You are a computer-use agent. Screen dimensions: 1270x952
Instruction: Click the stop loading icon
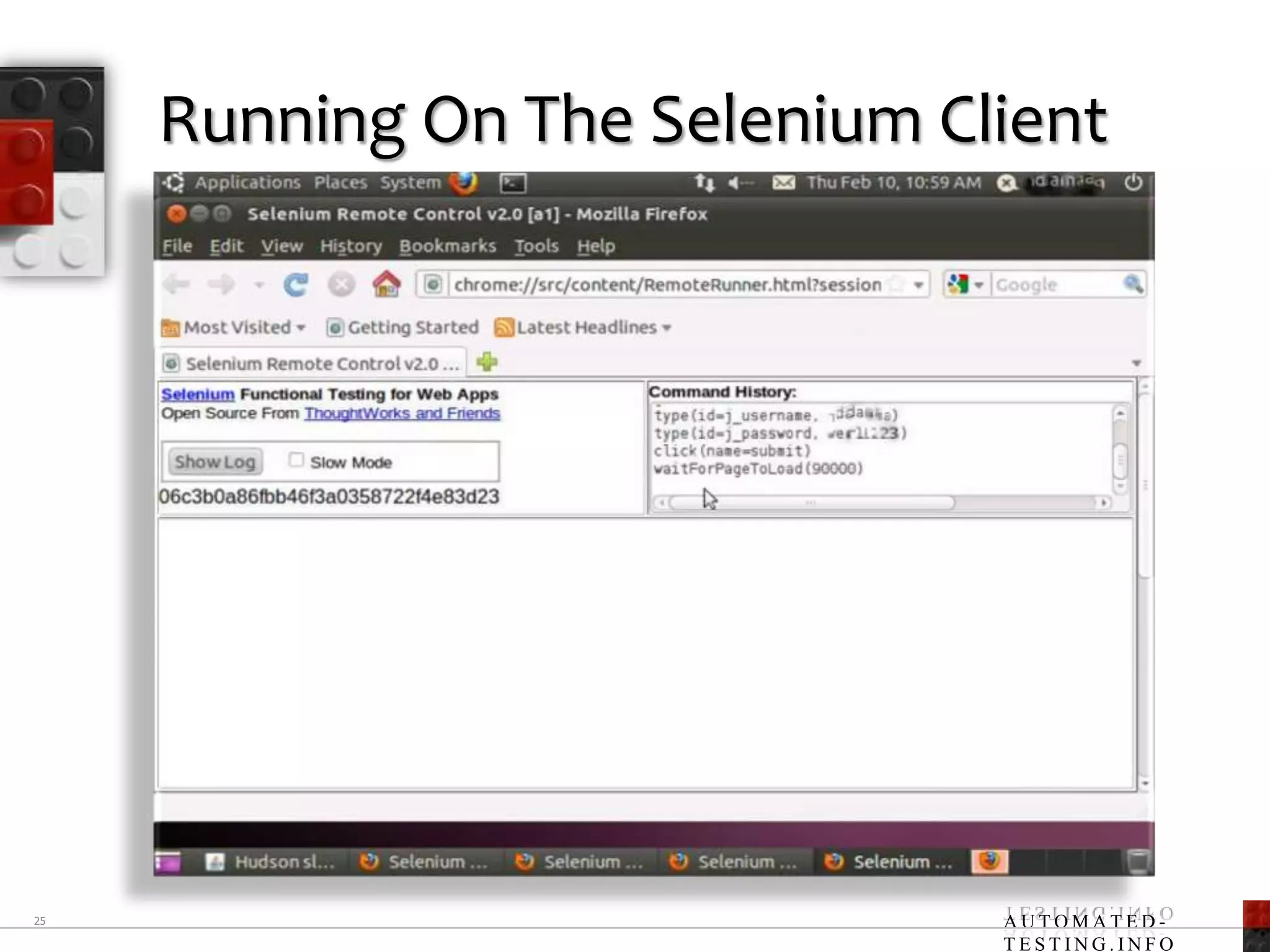(x=341, y=284)
